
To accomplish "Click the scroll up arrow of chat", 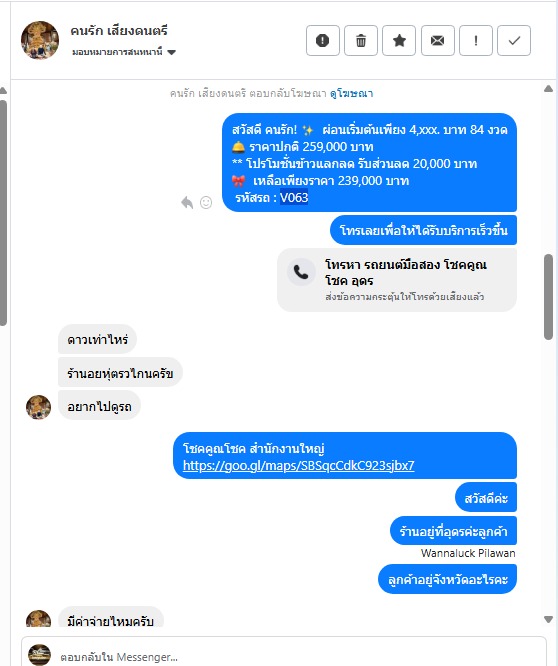I will [548, 88].
